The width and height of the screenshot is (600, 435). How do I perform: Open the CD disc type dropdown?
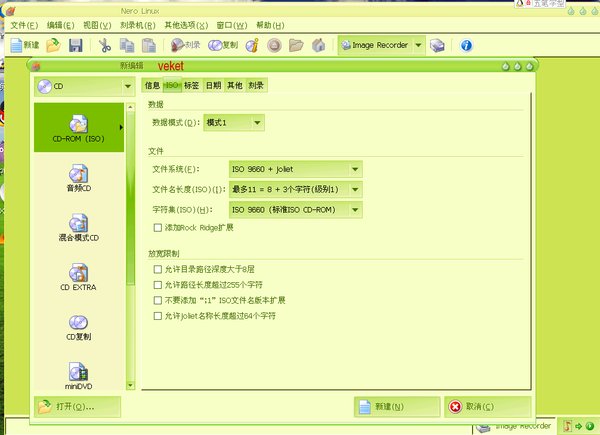coord(85,86)
